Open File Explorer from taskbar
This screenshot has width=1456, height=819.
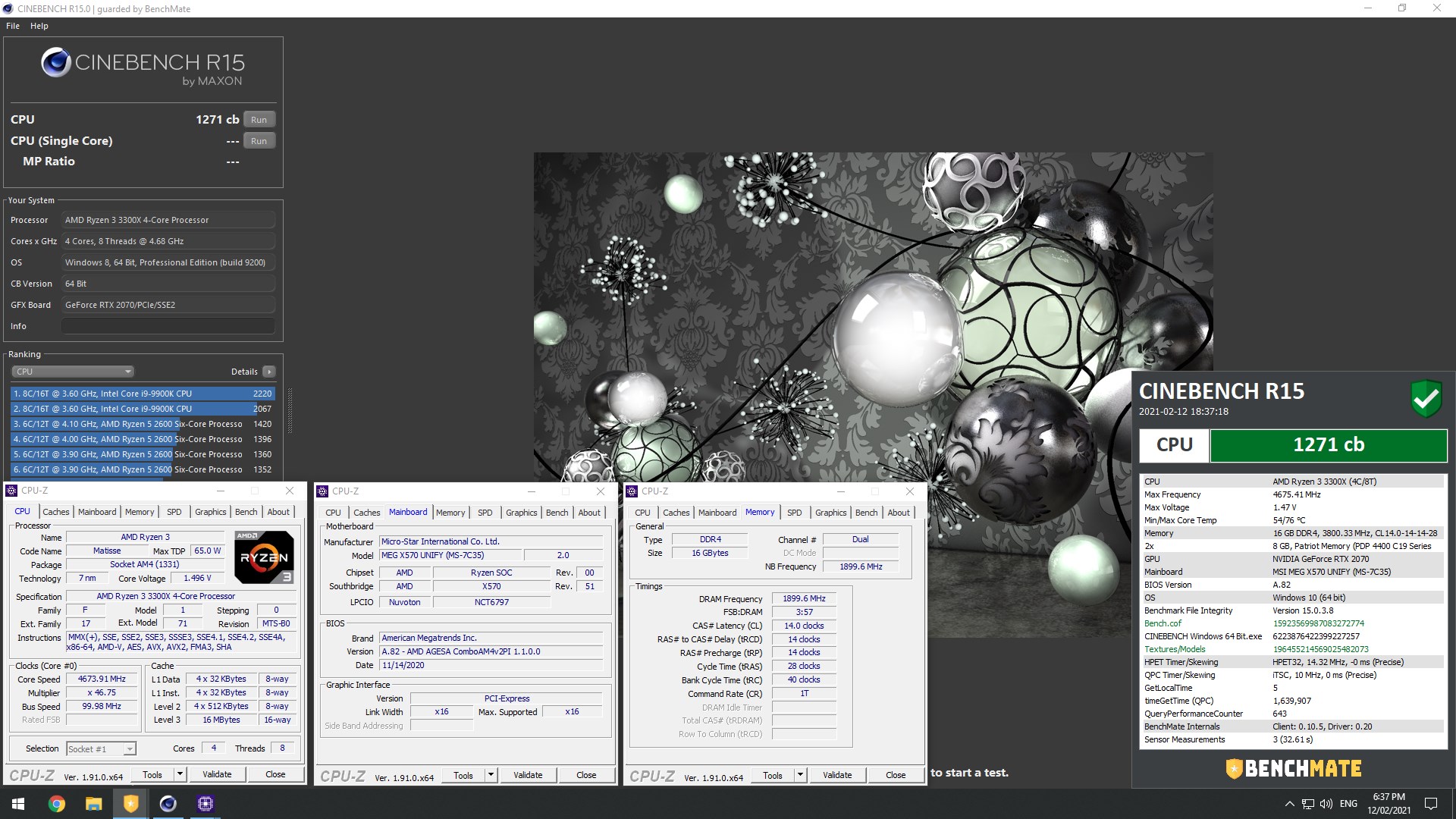(x=93, y=804)
